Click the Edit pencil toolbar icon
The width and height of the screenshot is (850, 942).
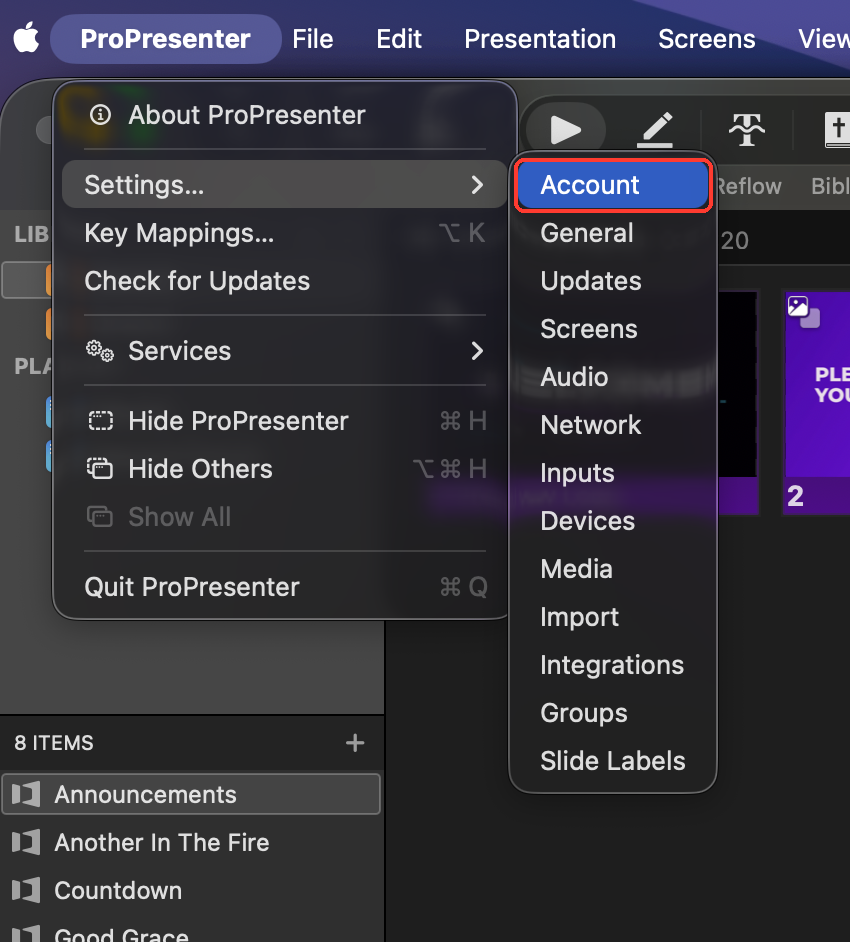pos(655,129)
